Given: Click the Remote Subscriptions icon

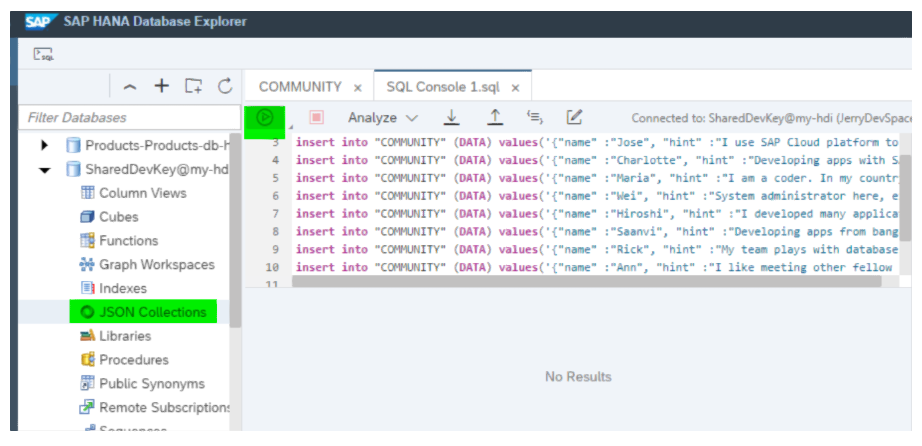Looking at the screenshot, I should pyautogui.click(x=88, y=407).
